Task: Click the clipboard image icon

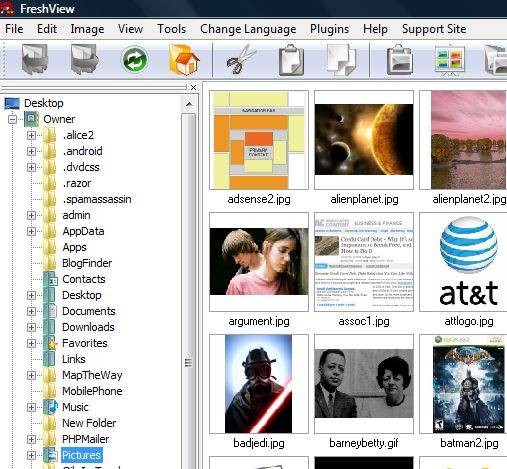Action: coord(399,60)
